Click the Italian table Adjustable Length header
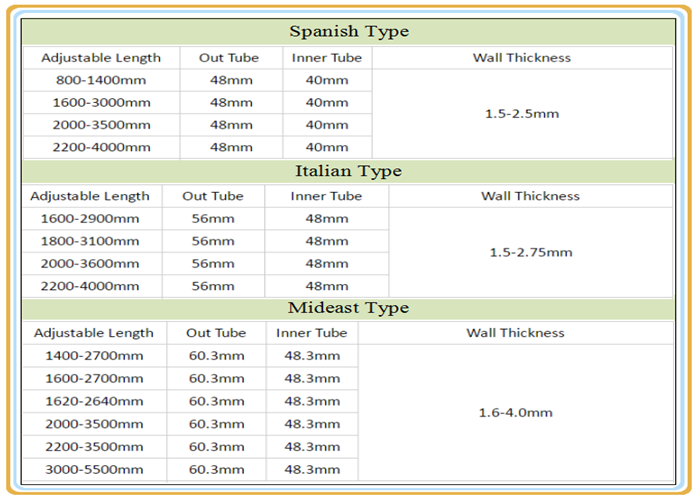 [x=91, y=196]
